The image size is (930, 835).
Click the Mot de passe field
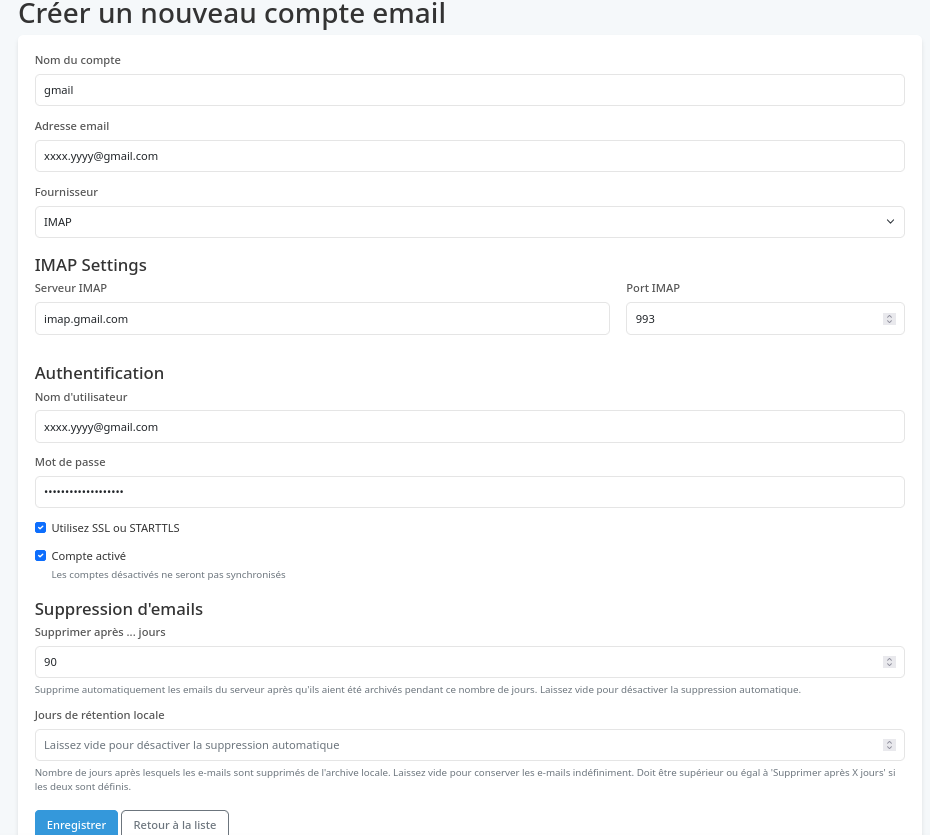tap(469, 491)
